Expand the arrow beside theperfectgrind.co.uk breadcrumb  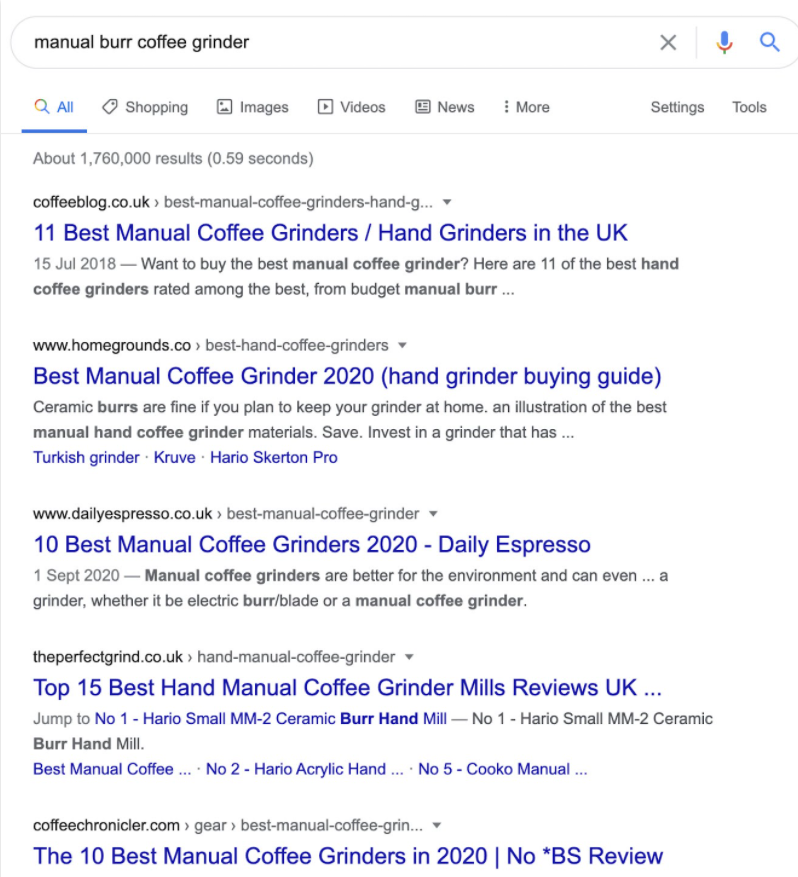[x=409, y=657]
